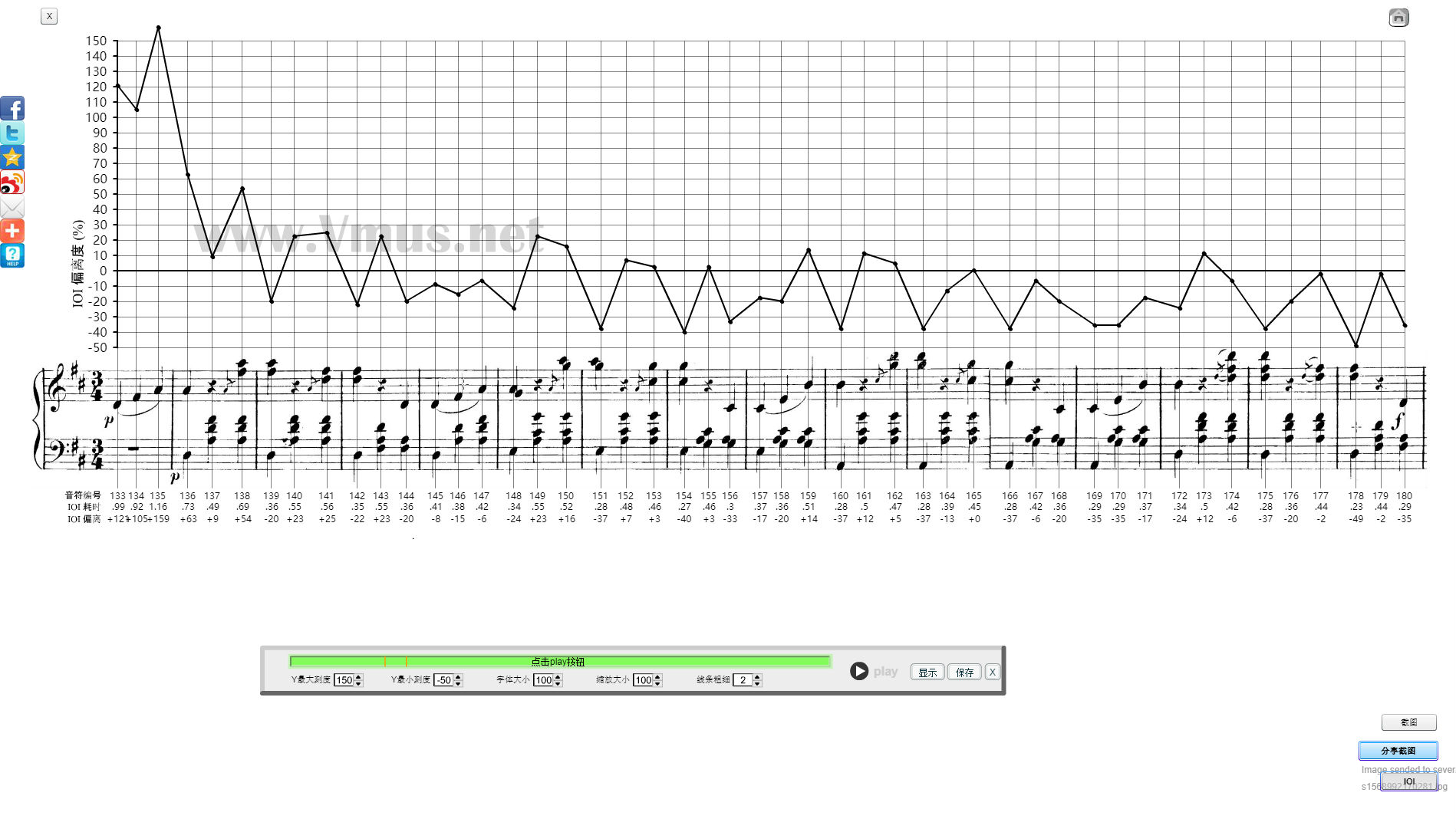Click the green playback progress bar
1456x832 pixels.
click(559, 661)
